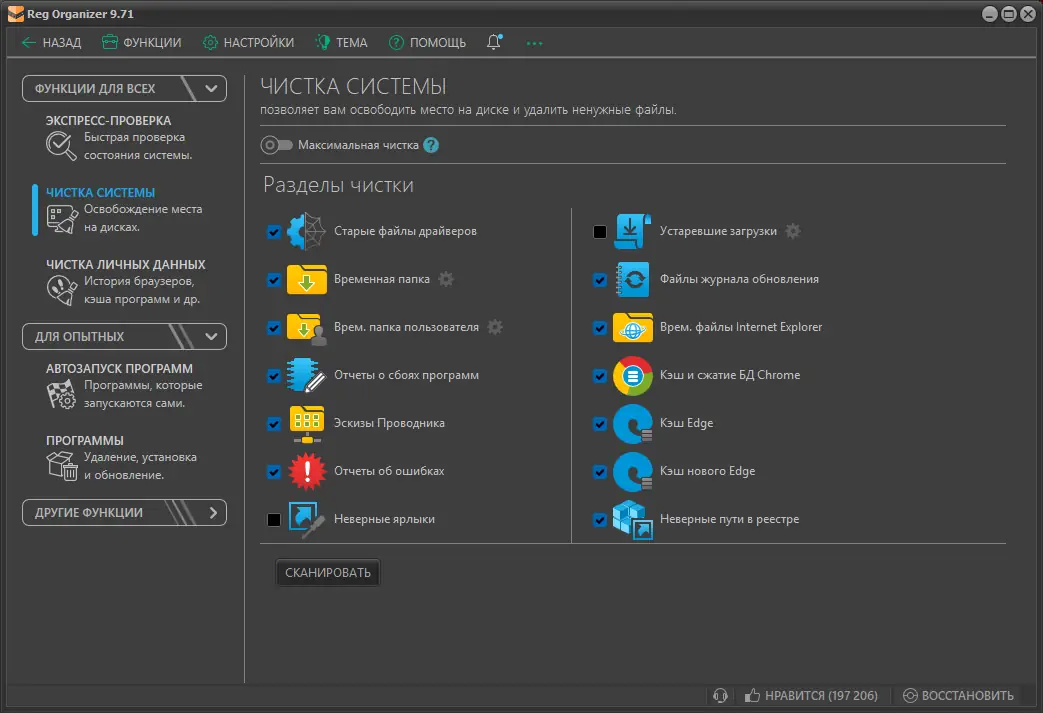Click the Chrome cache icon
This screenshot has height=713, width=1043.
[x=633, y=376]
